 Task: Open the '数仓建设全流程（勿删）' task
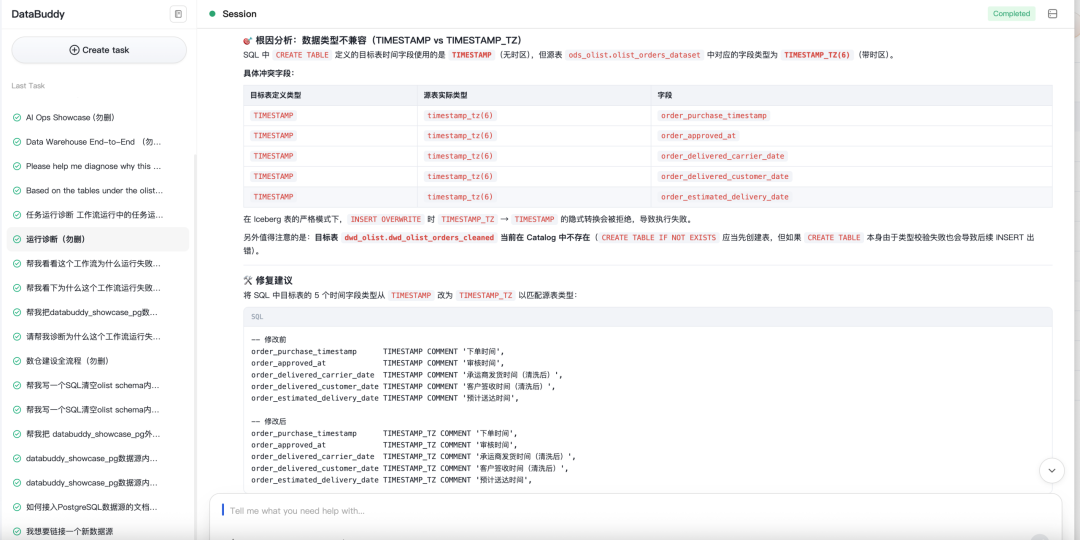pyautogui.click(x=98, y=361)
